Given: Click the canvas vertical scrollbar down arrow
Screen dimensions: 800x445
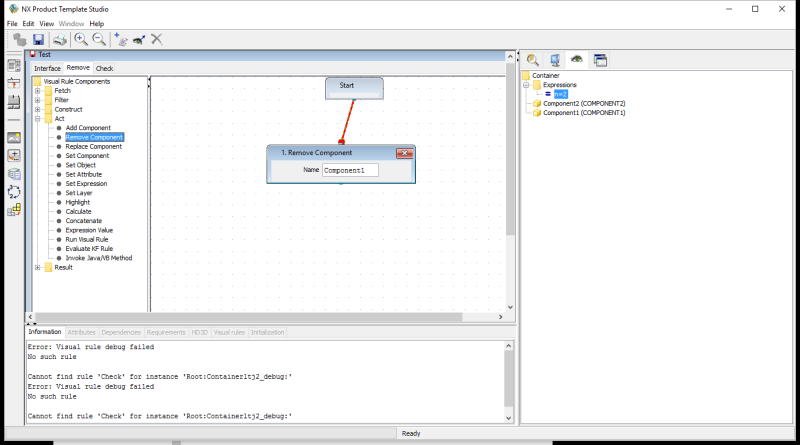Looking at the screenshot, I should coord(510,307).
